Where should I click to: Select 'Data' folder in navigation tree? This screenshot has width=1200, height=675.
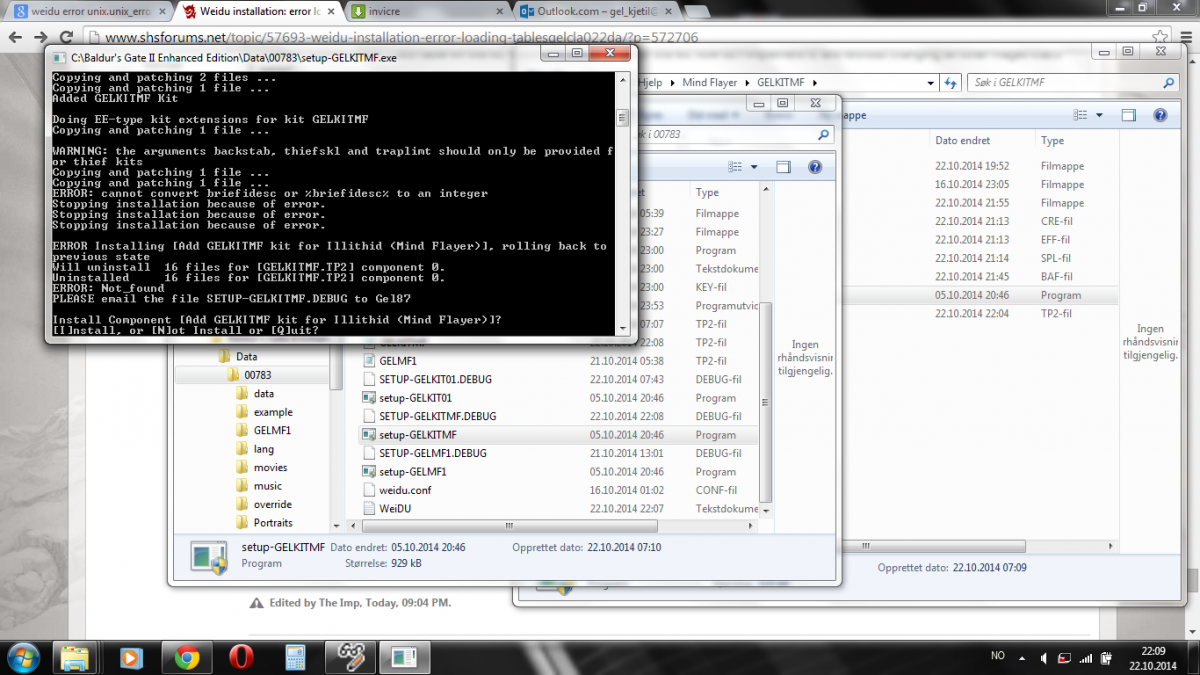point(247,356)
